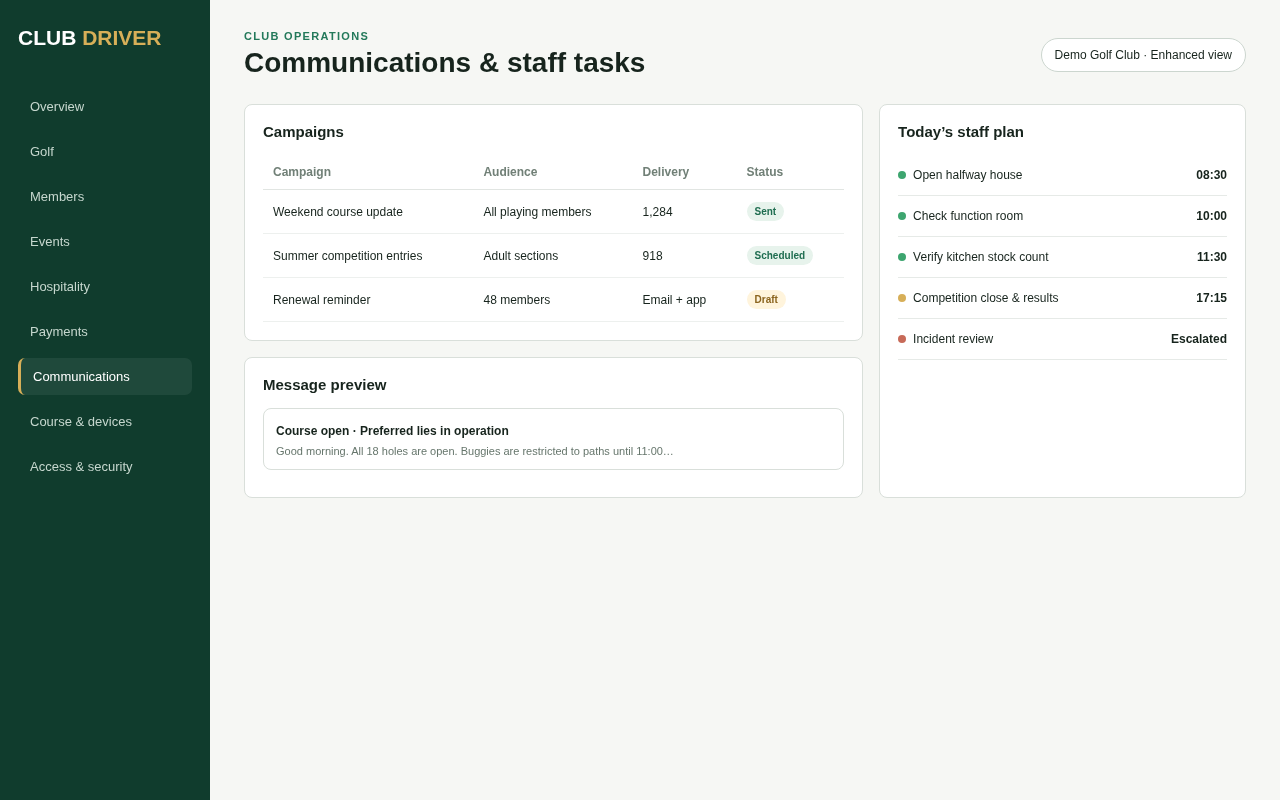Click the 17:15 competition close time

[x=1211, y=298]
